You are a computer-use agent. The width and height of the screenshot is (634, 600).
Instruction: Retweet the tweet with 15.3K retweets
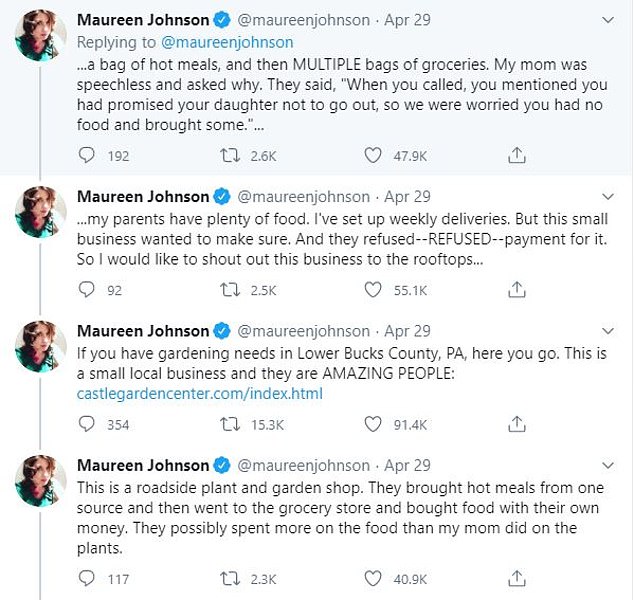coord(229,424)
